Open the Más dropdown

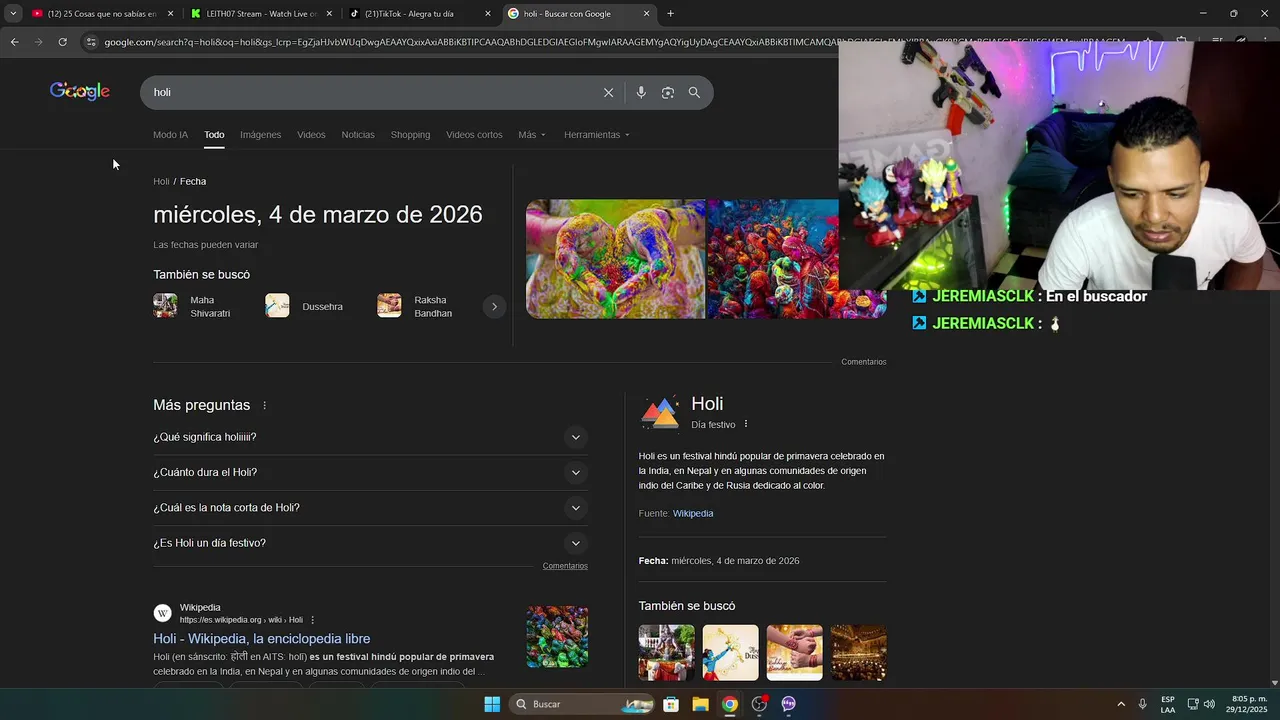[532, 134]
